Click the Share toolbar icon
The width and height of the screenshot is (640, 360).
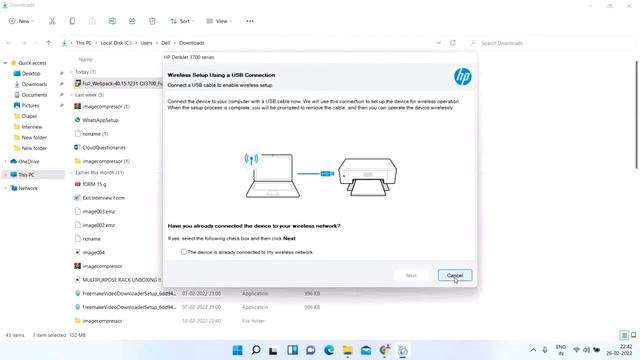coord(132,21)
